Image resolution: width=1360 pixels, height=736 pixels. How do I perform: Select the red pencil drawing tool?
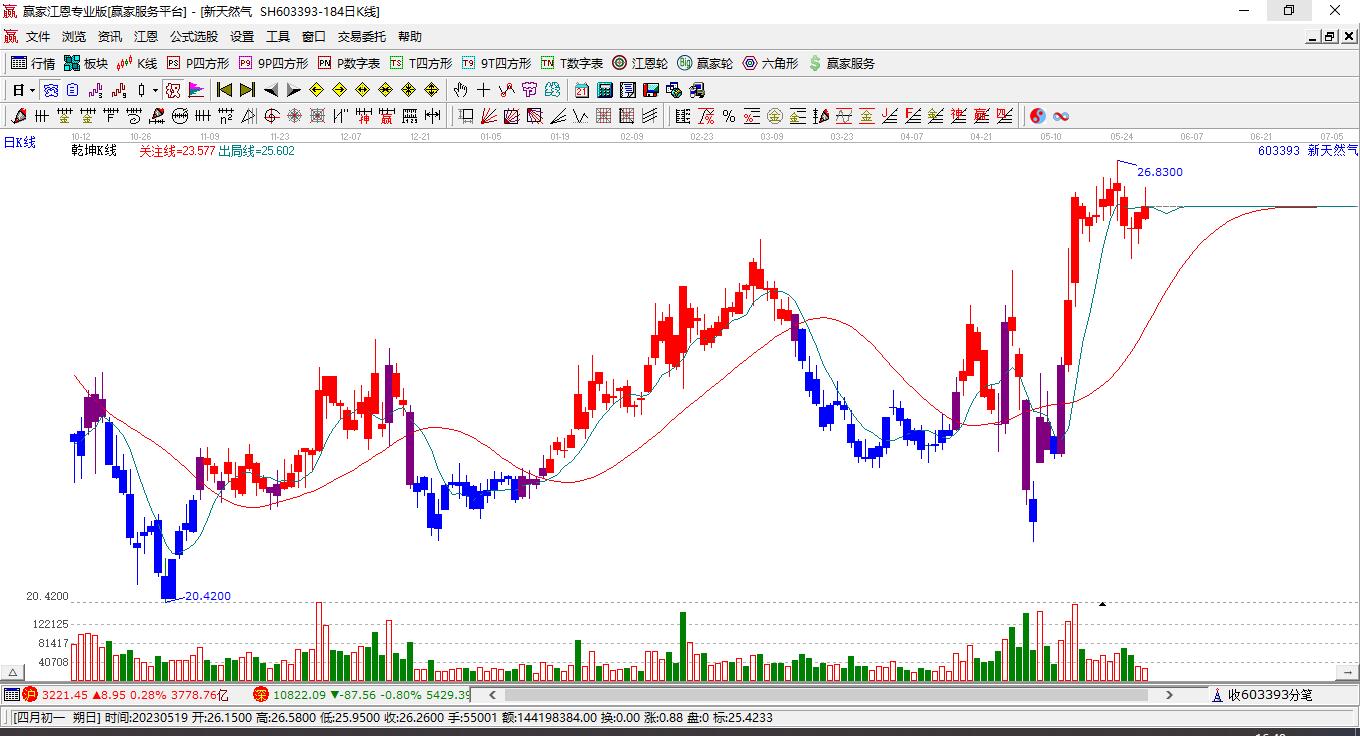coord(18,116)
